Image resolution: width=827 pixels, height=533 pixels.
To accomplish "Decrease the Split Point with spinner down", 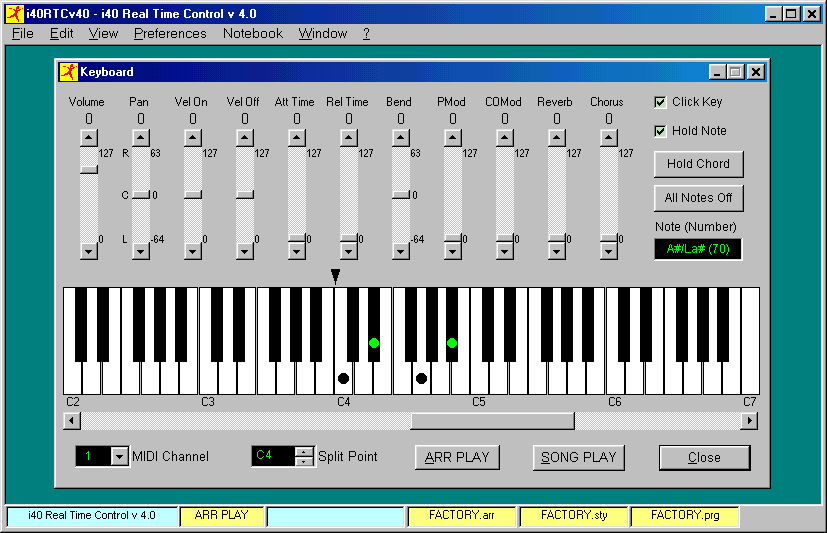I will pyautogui.click(x=305, y=461).
